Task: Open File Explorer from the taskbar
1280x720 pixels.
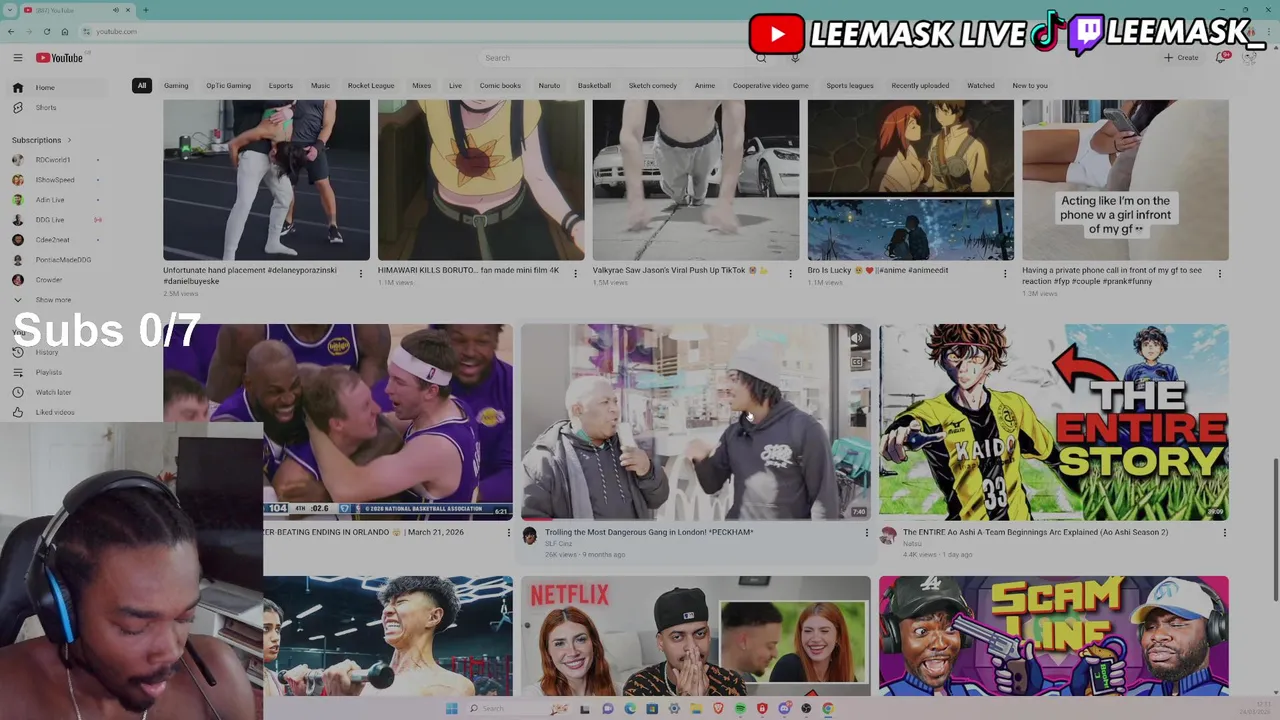Action: coord(696,709)
